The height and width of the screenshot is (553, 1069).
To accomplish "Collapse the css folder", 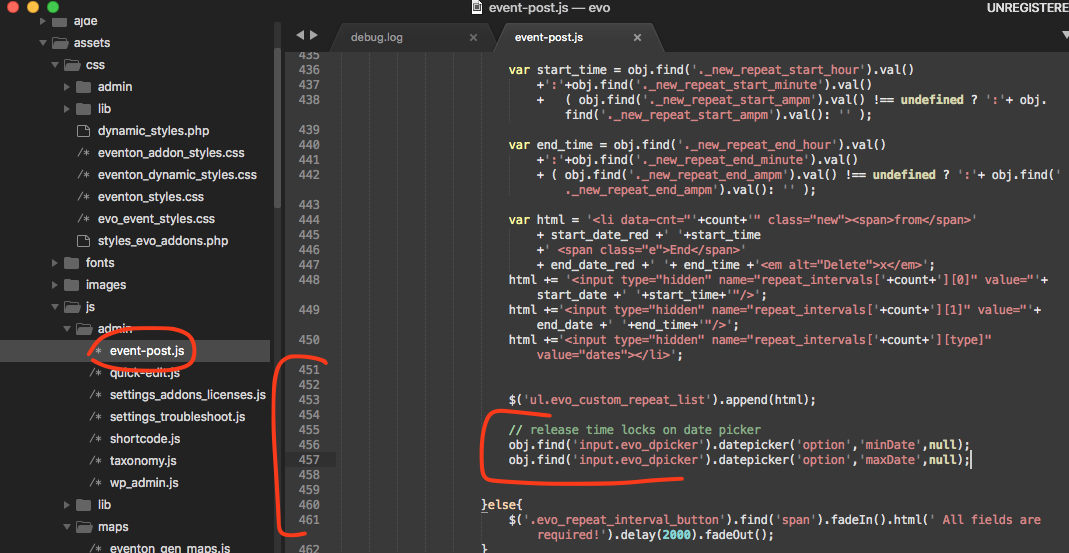I will click(x=55, y=65).
